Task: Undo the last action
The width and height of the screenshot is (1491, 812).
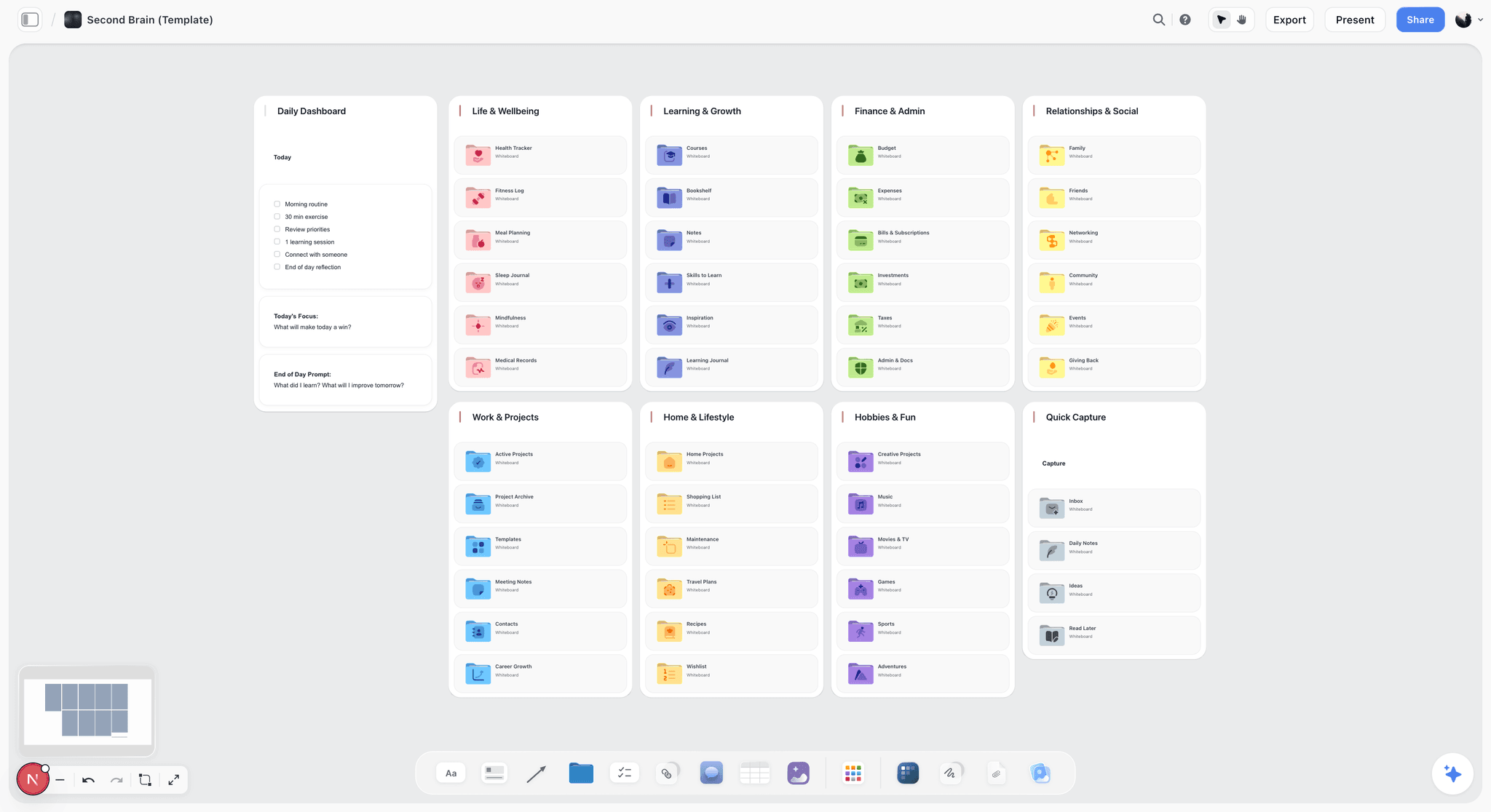Action: tap(89, 780)
